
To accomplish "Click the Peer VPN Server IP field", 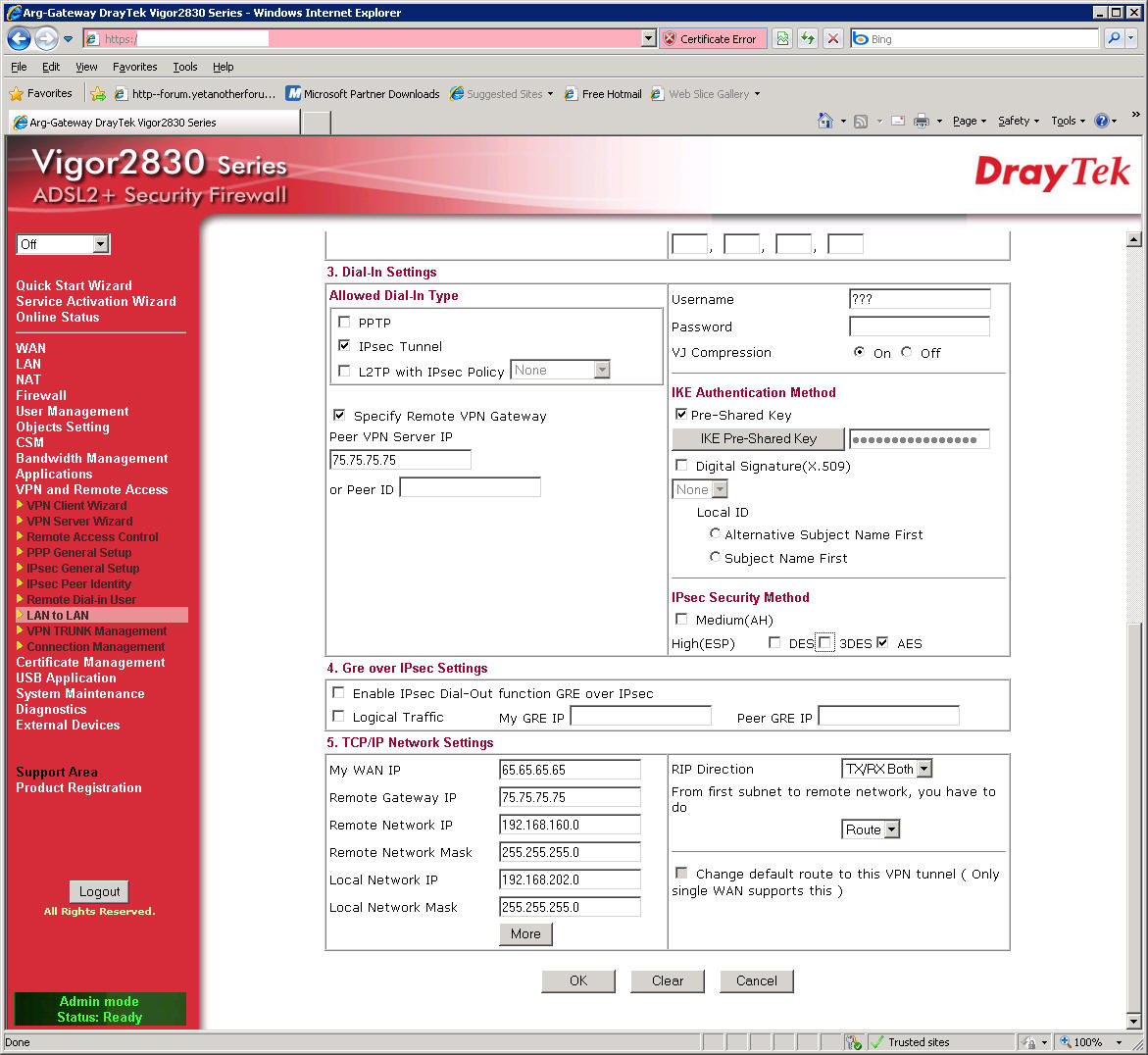I will point(400,459).
